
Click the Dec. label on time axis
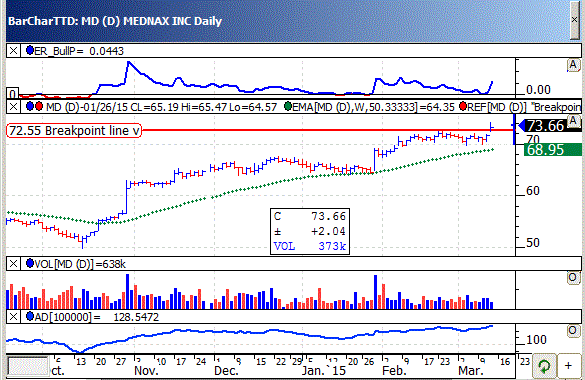pyautogui.click(x=226, y=371)
